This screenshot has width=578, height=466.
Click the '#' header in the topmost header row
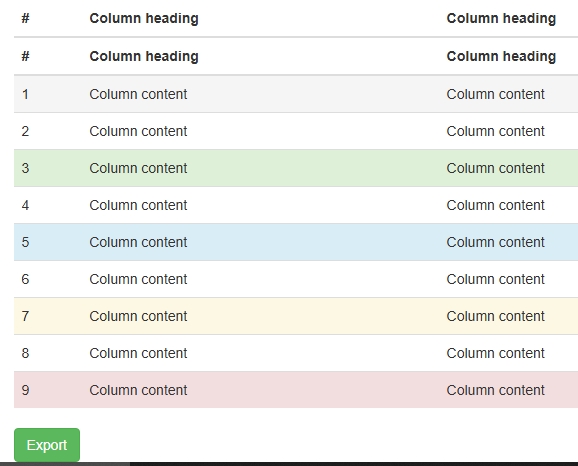25,18
